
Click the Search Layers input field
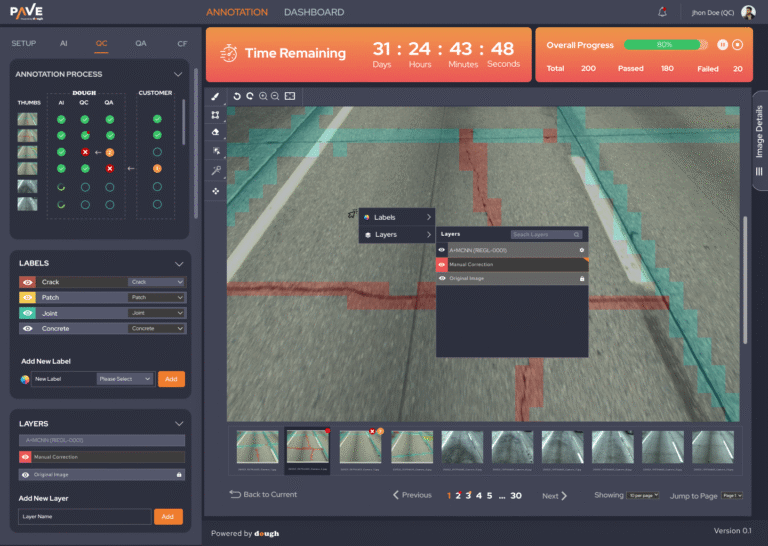[x=546, y=234]
